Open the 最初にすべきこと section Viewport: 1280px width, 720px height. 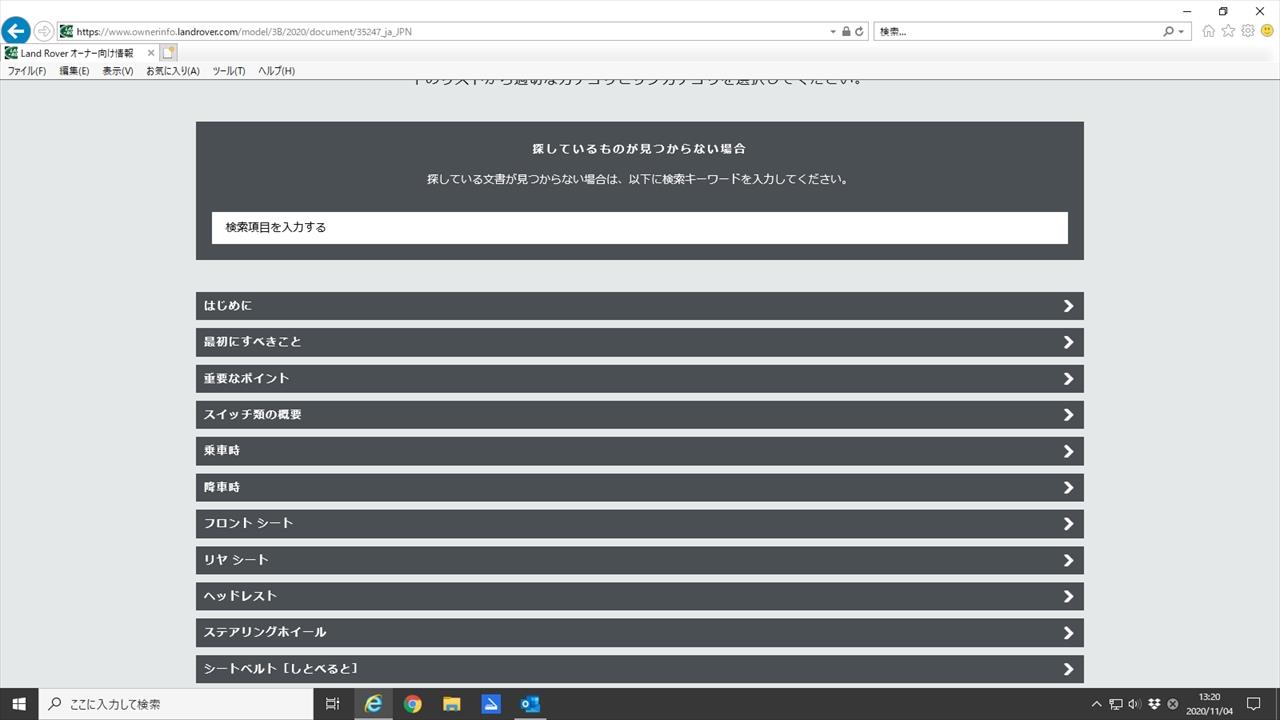pos(640,342)
